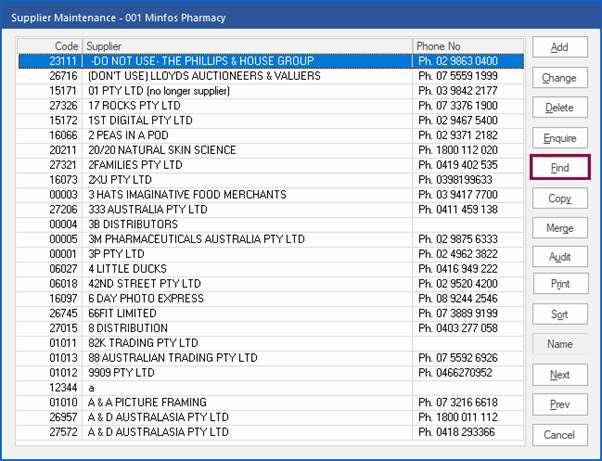Select the supplier named "a"
This screenshot has height=461, width=602.
[x=271, y=388]
